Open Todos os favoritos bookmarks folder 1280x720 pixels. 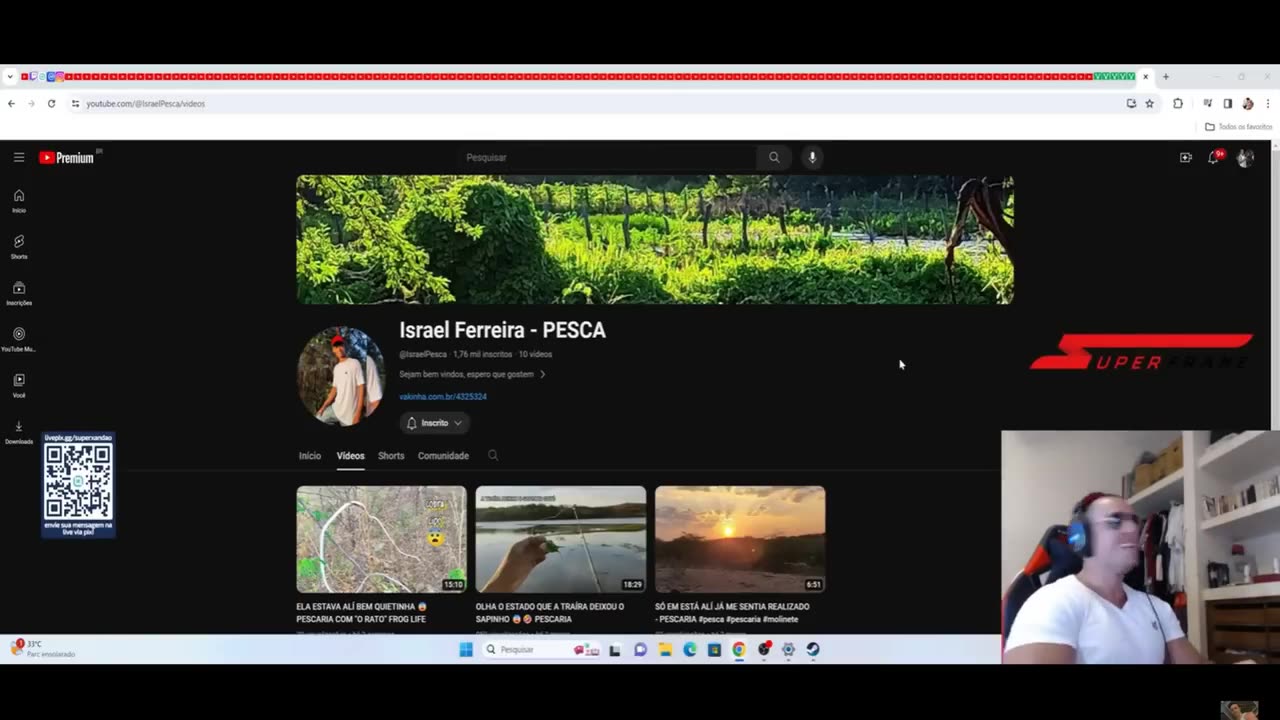pos(1238,127)
